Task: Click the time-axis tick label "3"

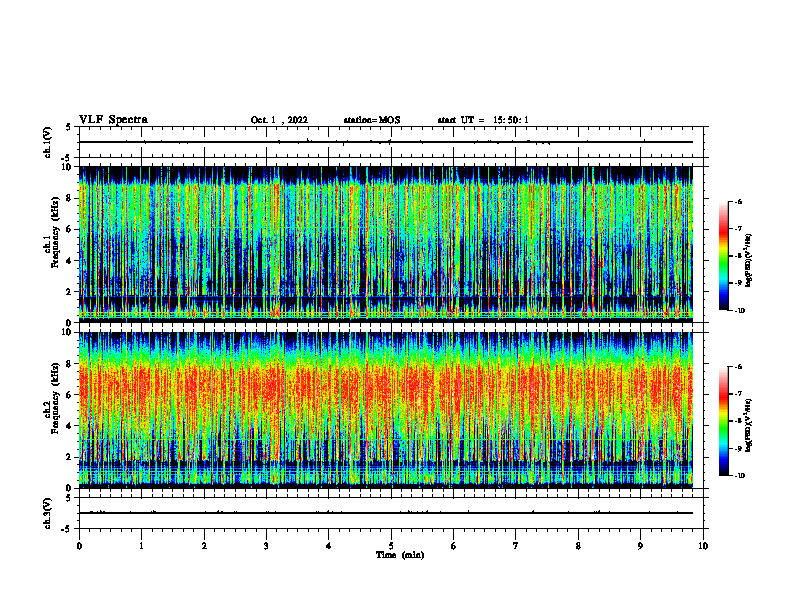Action: pos(266,546)
